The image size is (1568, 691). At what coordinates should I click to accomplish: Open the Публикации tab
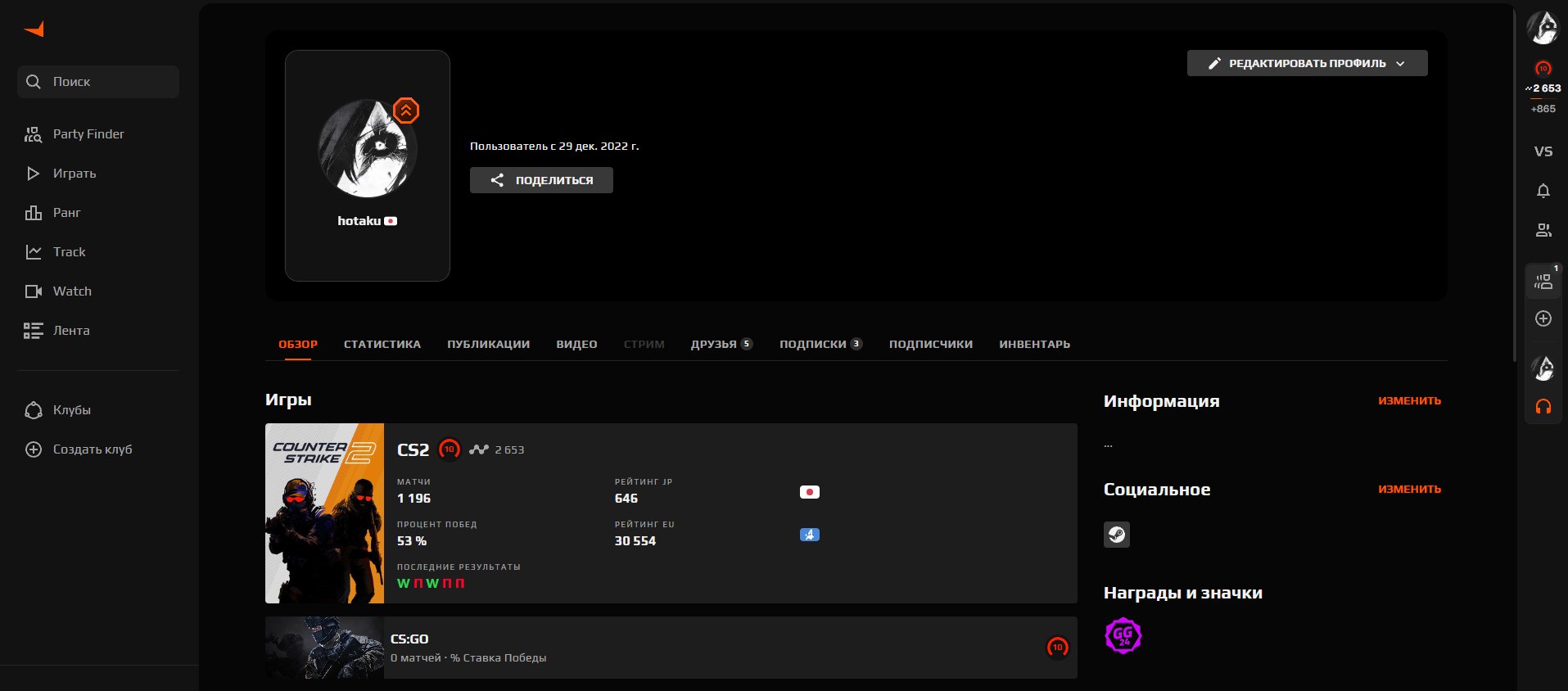pos(488,344)
